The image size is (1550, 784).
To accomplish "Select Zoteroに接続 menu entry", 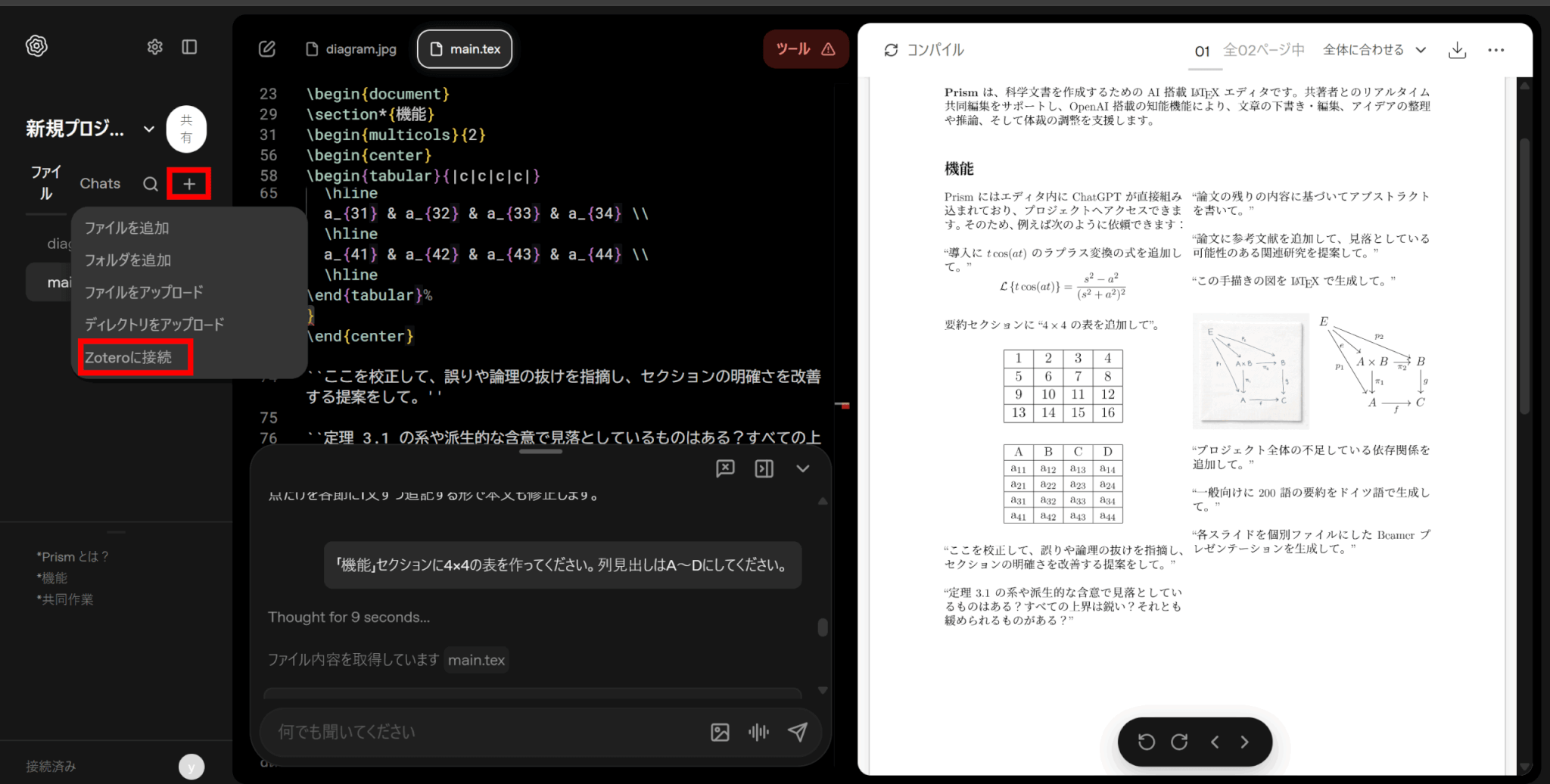I will point(129,357).
